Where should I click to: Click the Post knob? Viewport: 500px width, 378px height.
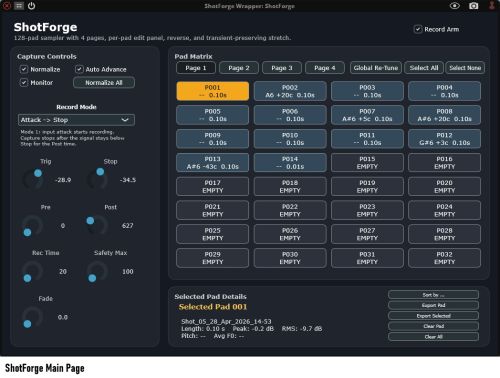(97, 225)
